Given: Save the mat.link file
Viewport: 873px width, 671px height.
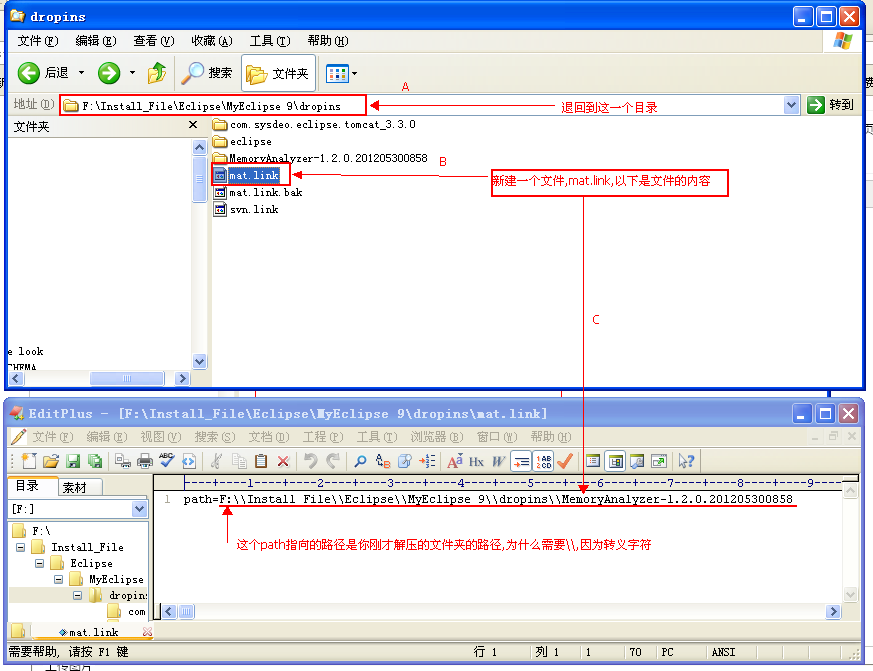Looking at the screenshot, I should pos(74,459).
